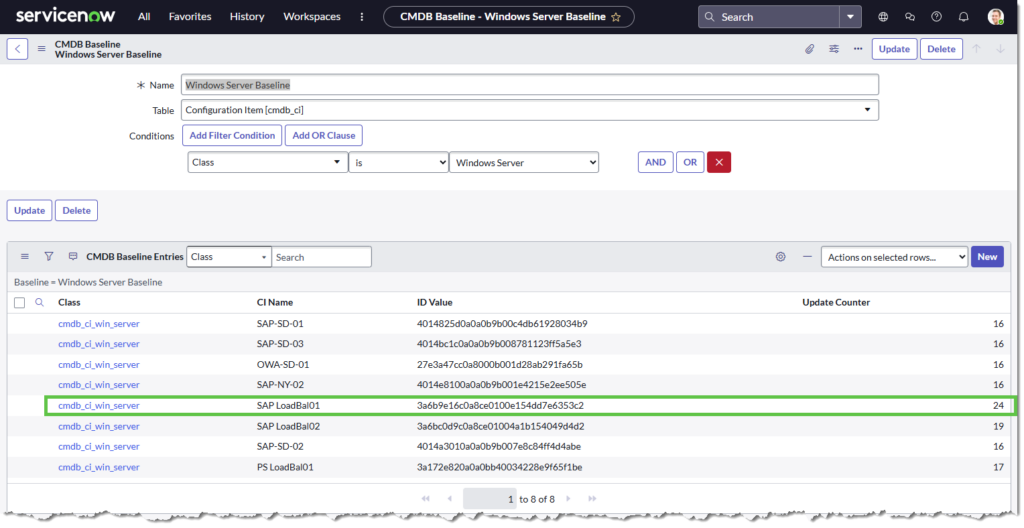Click the list filter funnel icon
The image size is (1024, 528).
pos(48,257)
